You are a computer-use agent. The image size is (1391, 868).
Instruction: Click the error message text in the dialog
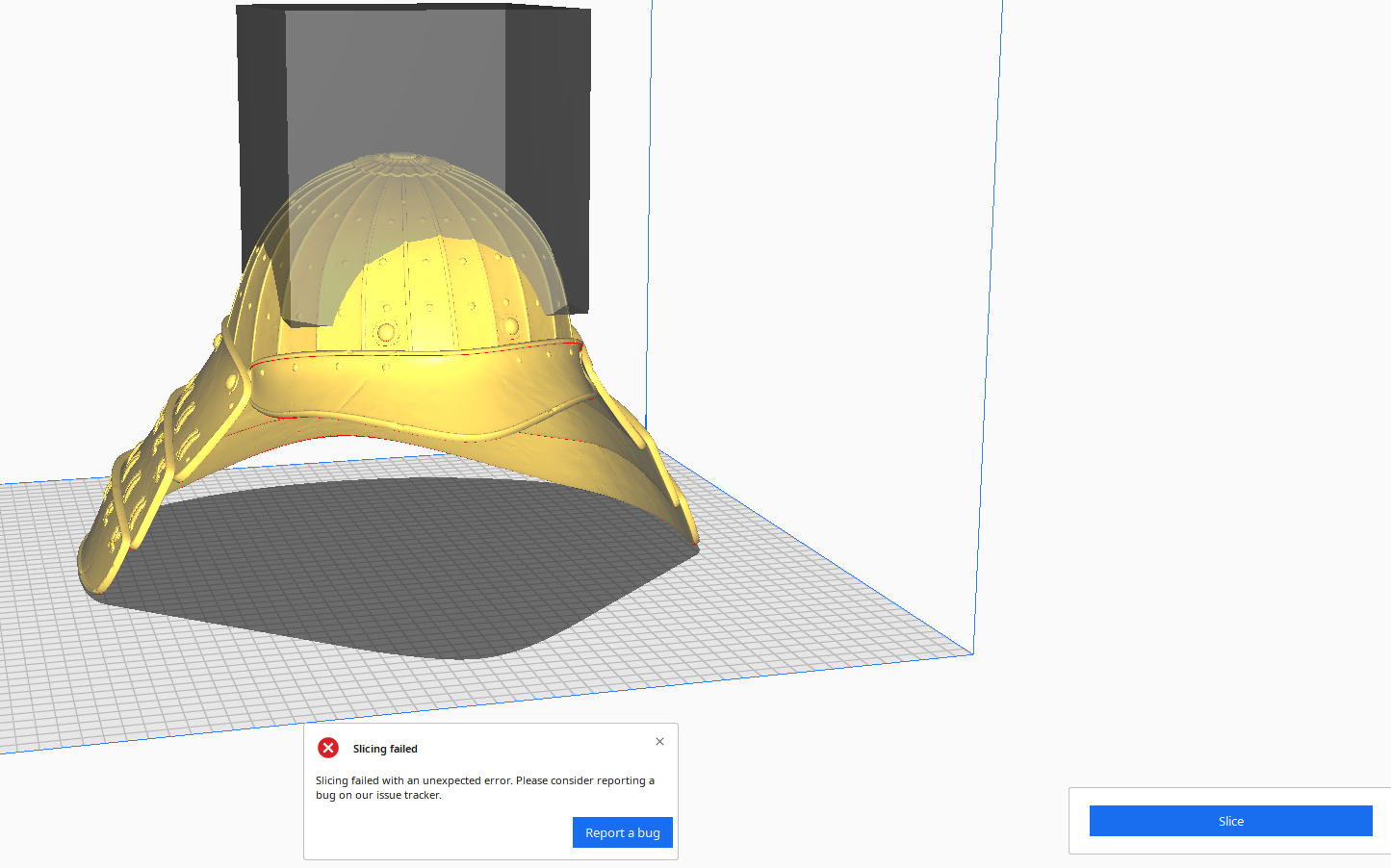[486, 787]
